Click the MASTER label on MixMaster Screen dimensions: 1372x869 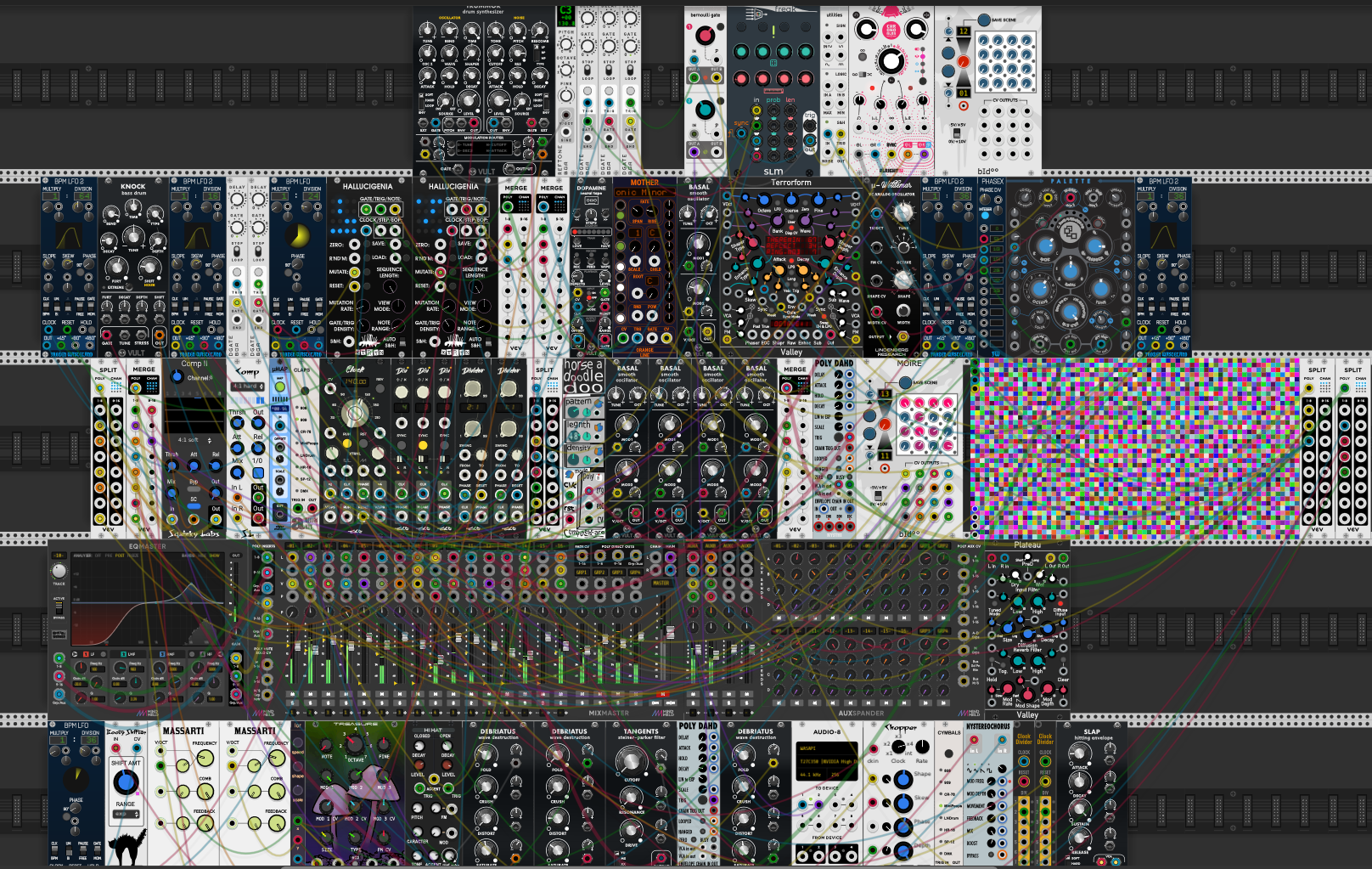tap(661, 583)
